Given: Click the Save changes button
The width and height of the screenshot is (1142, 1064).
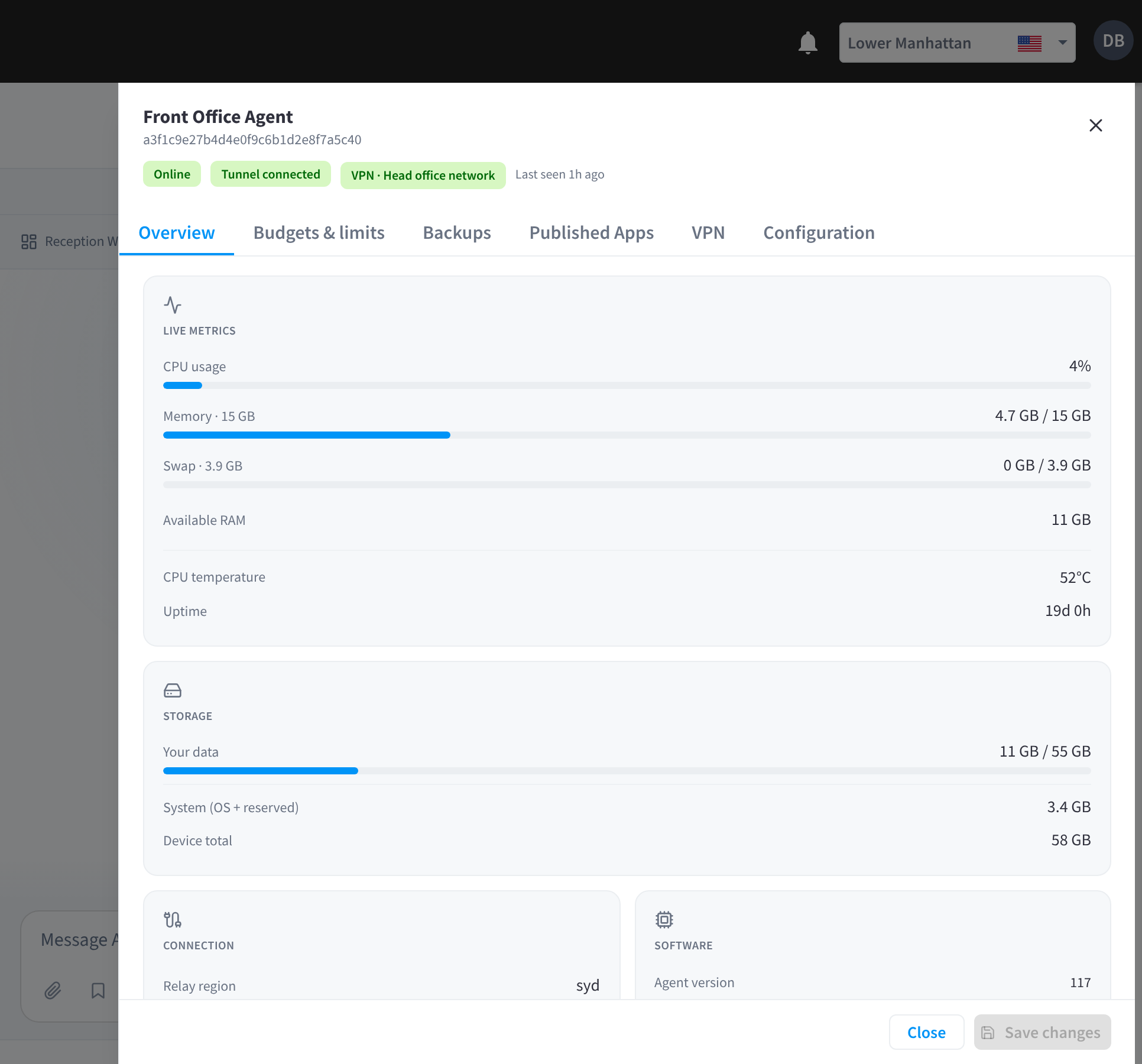Looking at the screenshot, I should point(1042,1032).
